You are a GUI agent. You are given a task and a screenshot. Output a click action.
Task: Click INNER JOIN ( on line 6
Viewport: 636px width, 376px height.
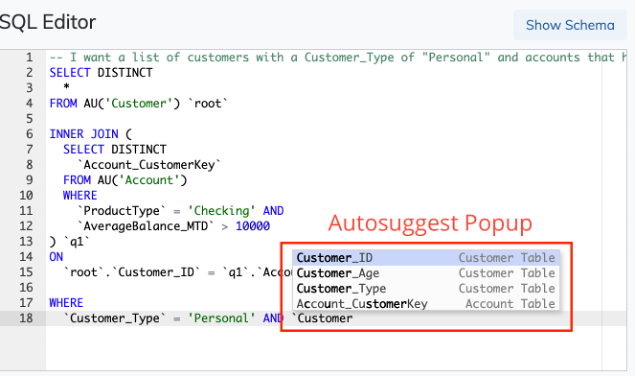coord(90,134)
